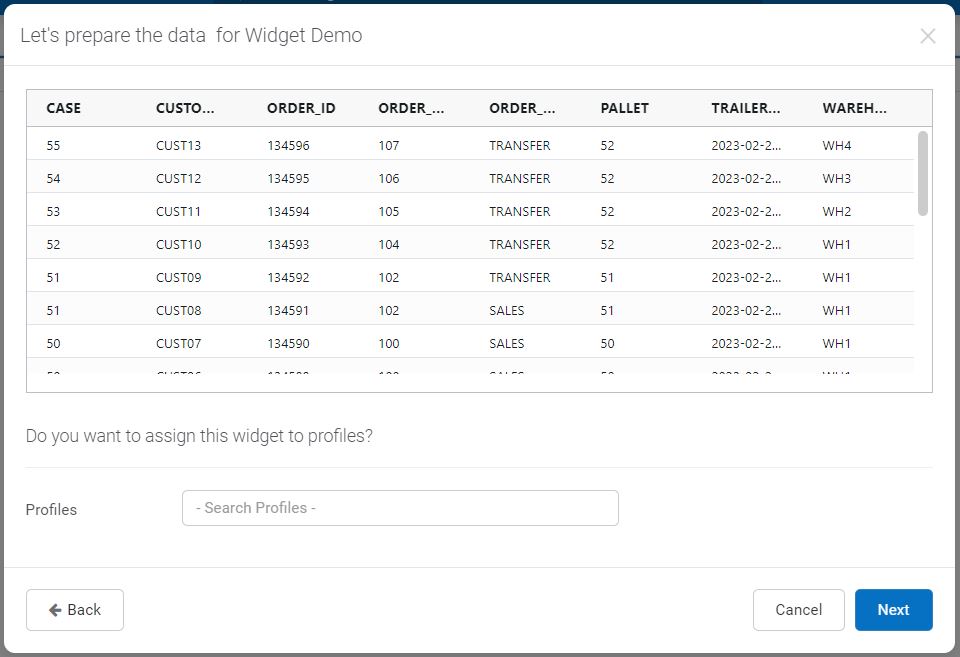Sort the table by PALLET column

click(x=624, y=108)
